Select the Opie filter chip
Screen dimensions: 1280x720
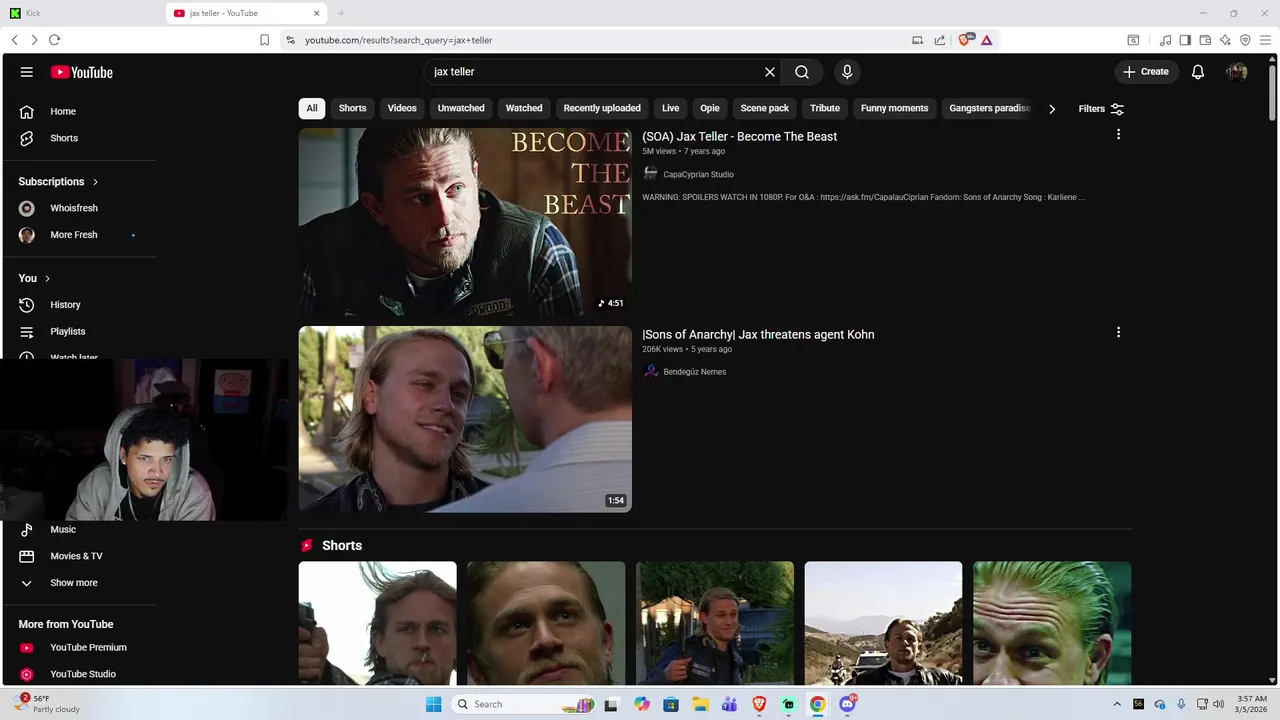[710, 108]
